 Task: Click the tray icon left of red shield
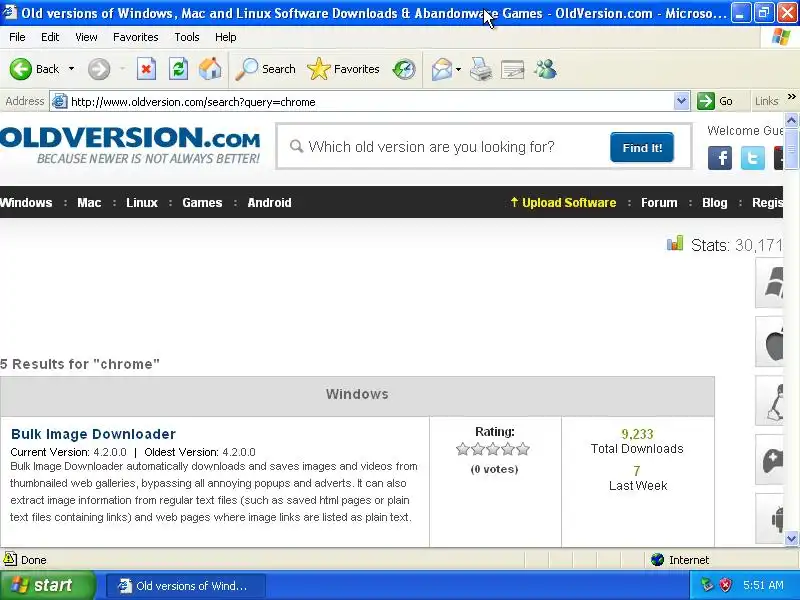[707, 585]
